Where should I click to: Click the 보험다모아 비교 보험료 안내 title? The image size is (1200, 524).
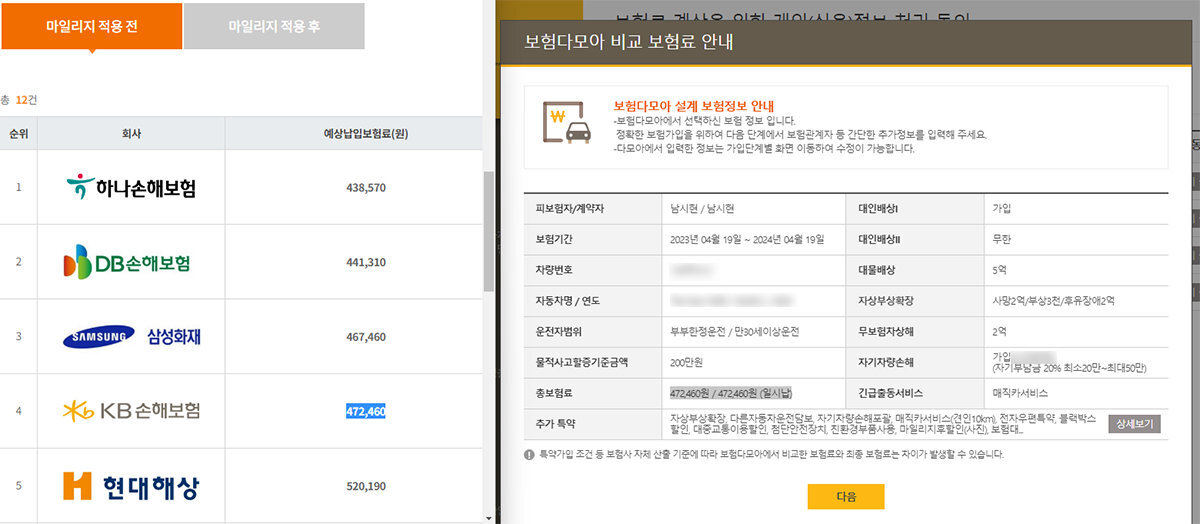tap(629, 42)
